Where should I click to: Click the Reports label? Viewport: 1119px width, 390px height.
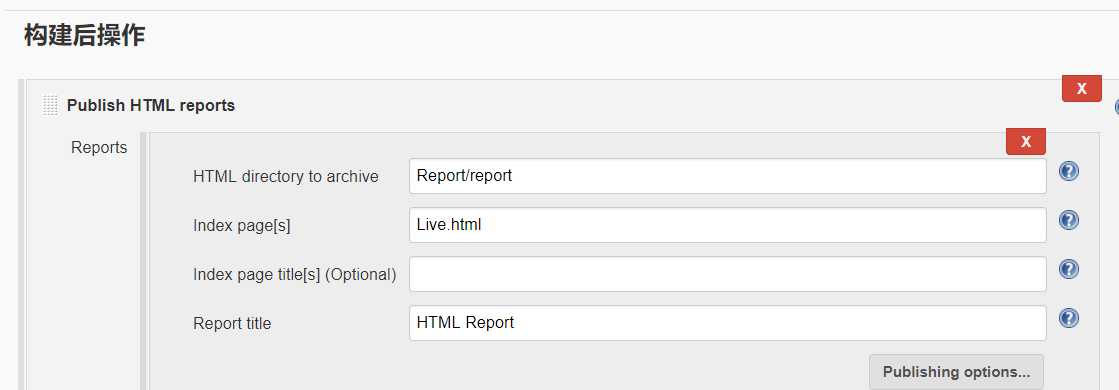pos(99,148)
